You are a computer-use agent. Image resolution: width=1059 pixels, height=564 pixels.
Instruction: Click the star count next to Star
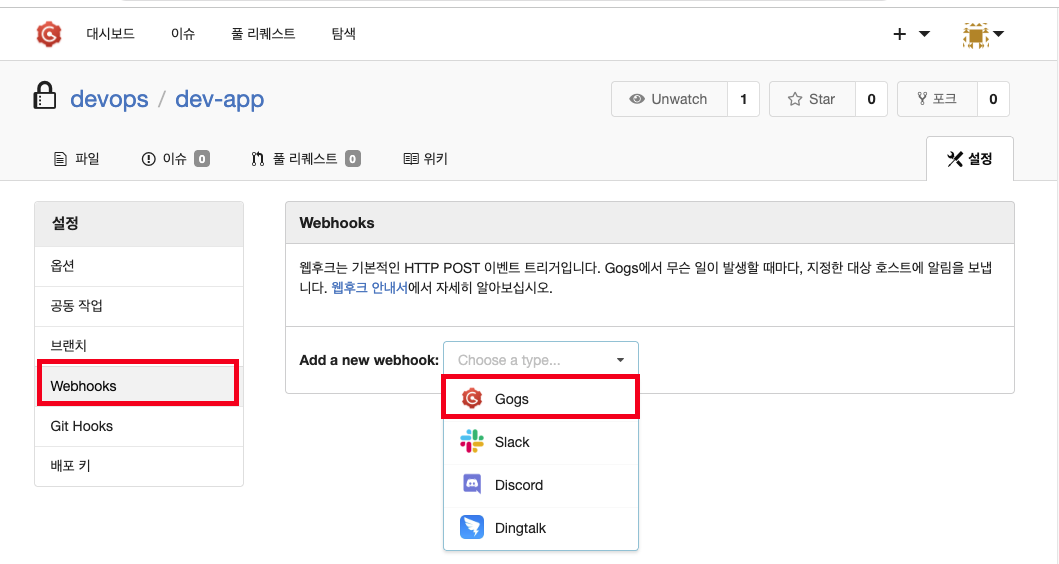(871, 99)
